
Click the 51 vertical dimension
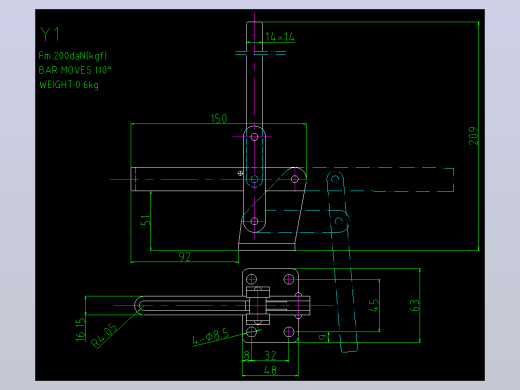[x=146, y=220]
